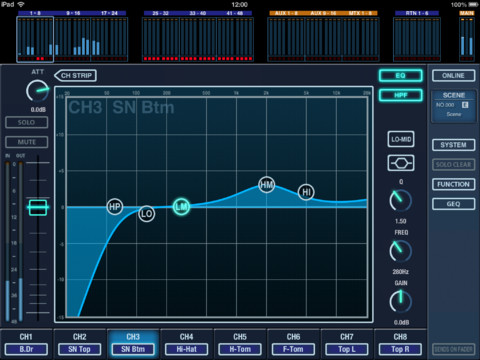Toggle the EQ on/off button
The width and height of the screenshot is (480, 360).
tap(401, 76)
